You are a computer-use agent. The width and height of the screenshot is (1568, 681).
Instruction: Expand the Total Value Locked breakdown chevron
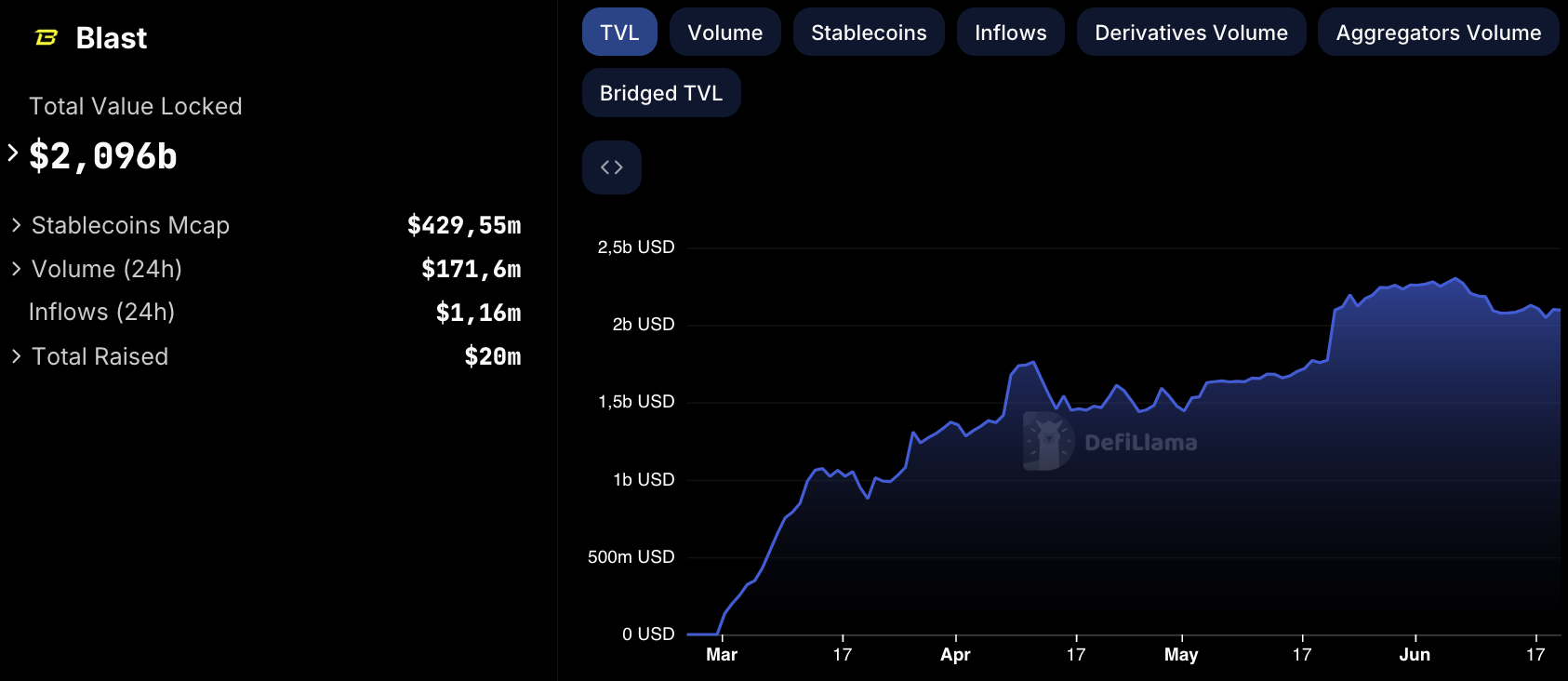point(13,153)
